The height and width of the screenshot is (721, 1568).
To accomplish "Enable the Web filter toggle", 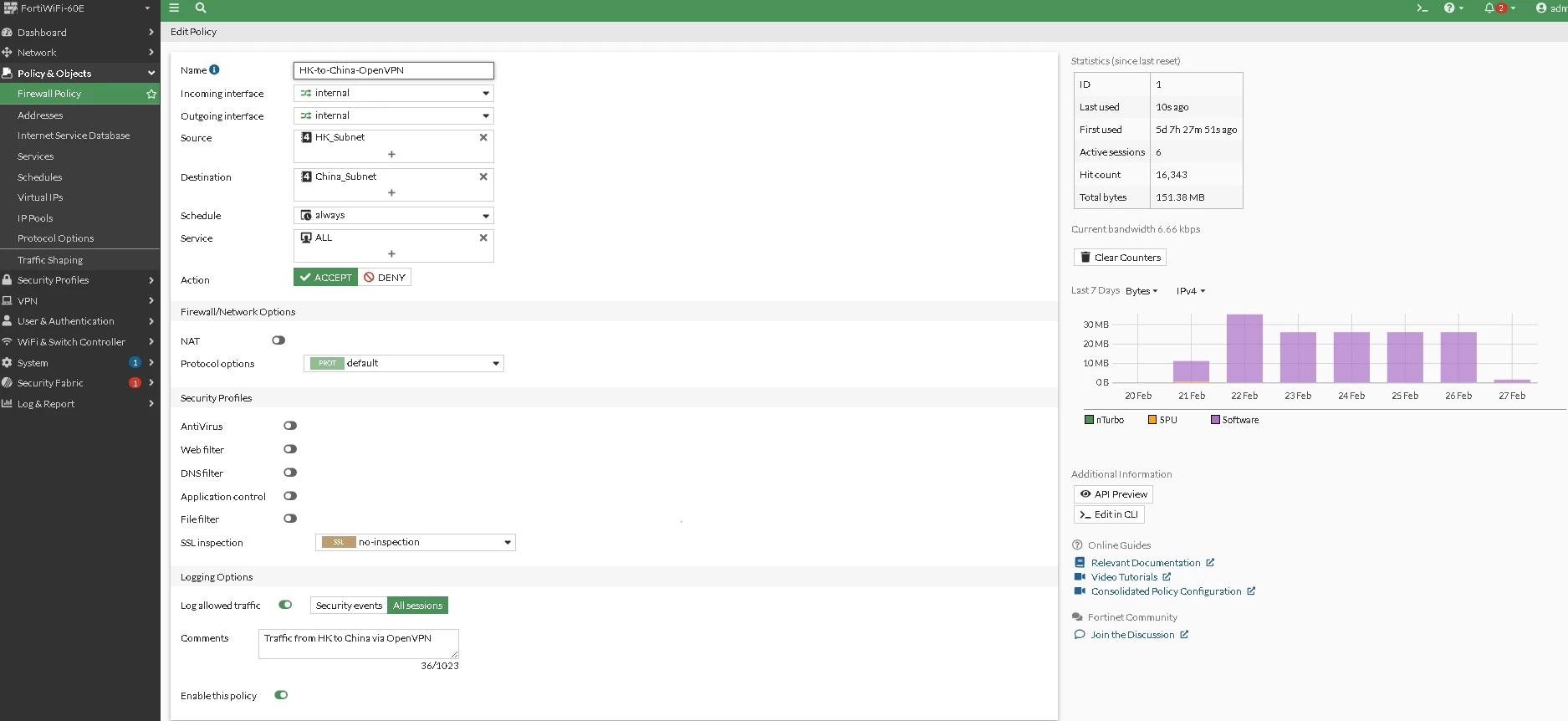I will point(290,449).
